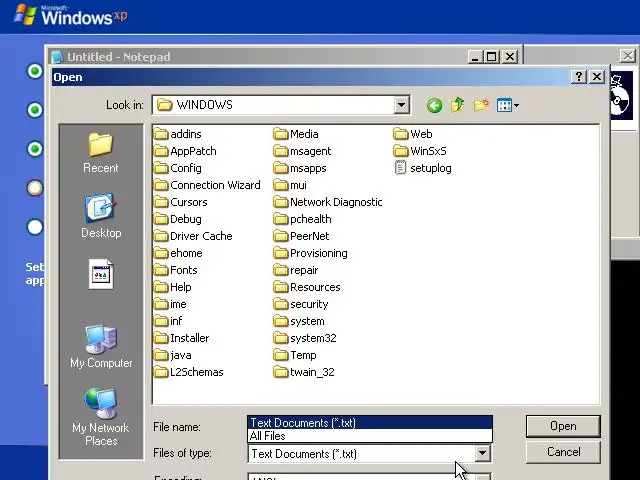
Task: Choose All Files from type list
Action: (370, 436)
